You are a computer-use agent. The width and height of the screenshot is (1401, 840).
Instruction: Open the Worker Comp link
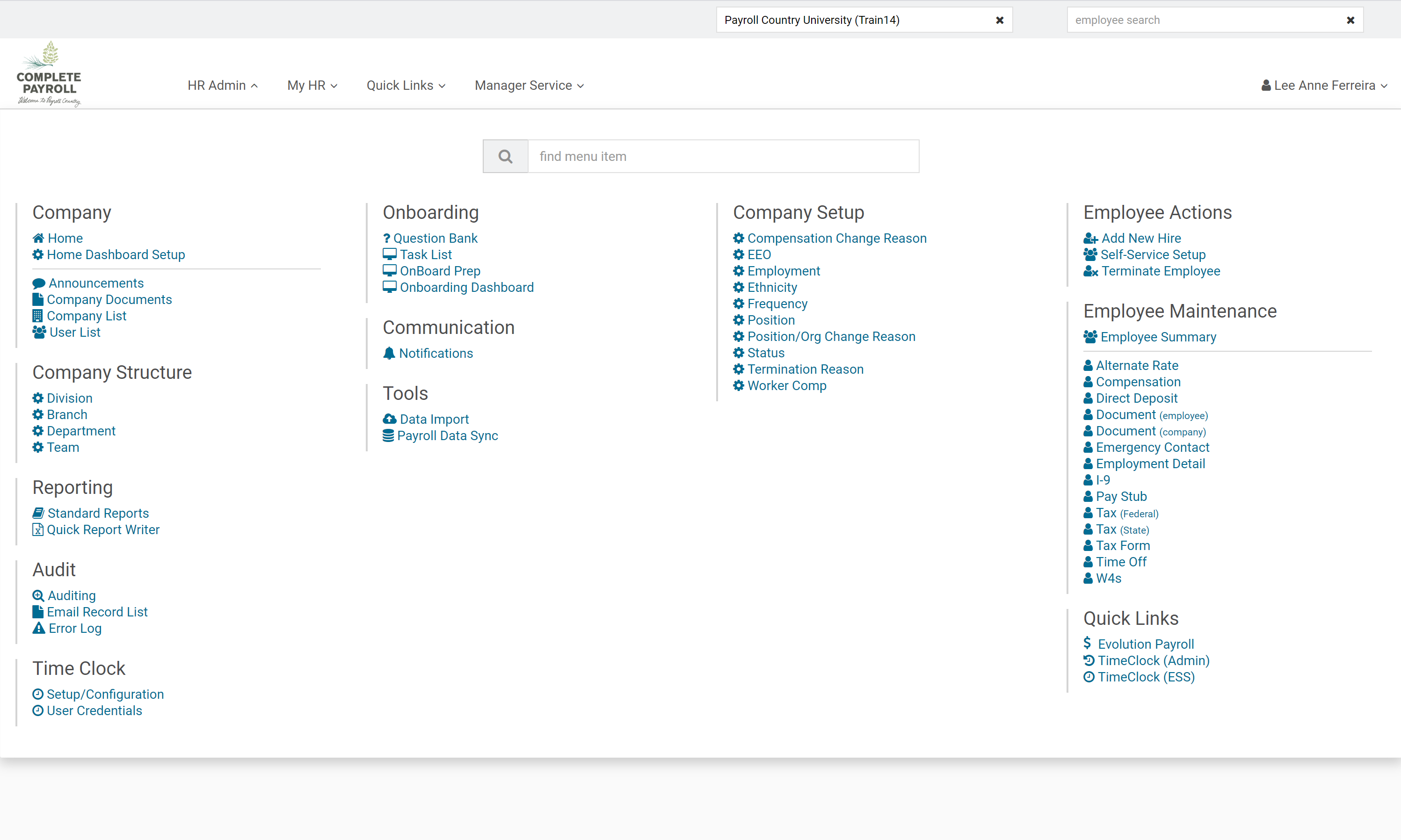click(x=787, y=386)
